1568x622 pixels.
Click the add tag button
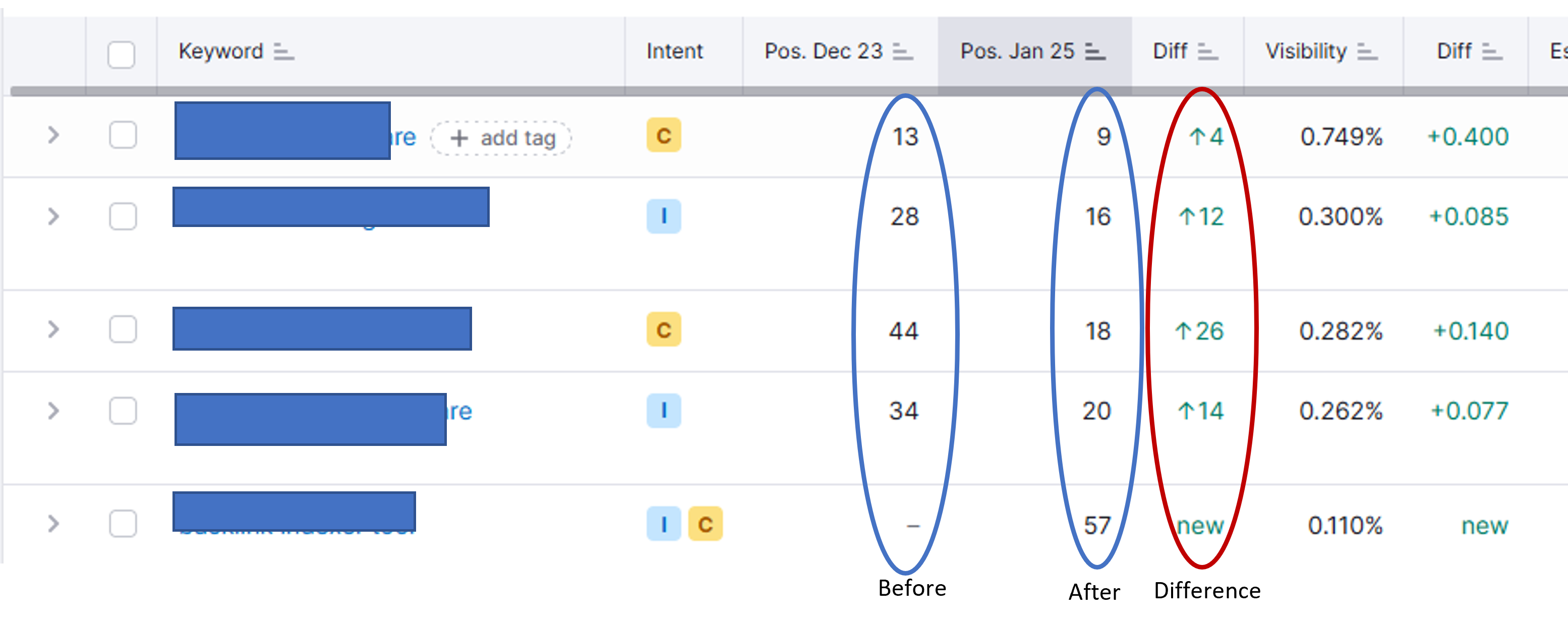501,138
